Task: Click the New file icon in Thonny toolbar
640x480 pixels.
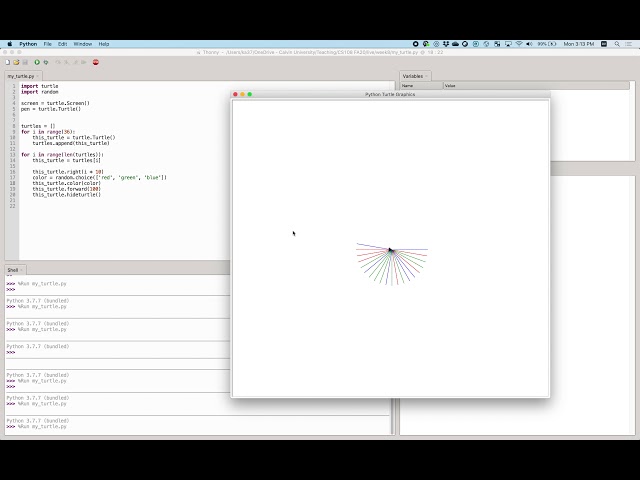Action: coord(7,62)
